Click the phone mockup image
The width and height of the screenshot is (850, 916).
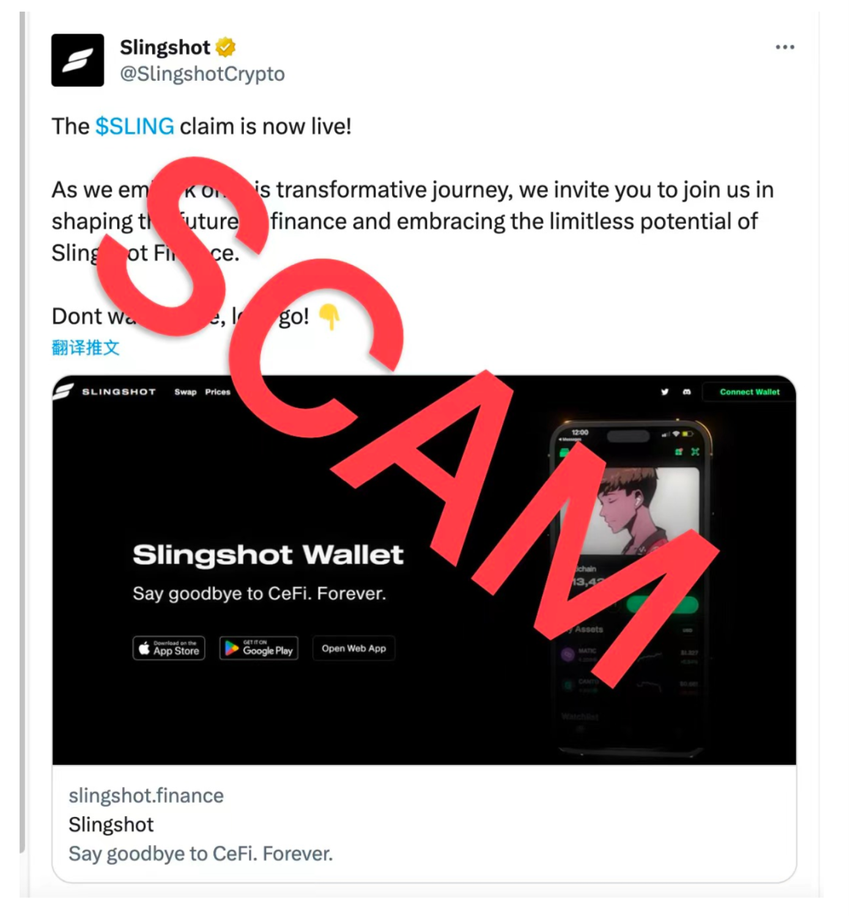click(631, 587)
